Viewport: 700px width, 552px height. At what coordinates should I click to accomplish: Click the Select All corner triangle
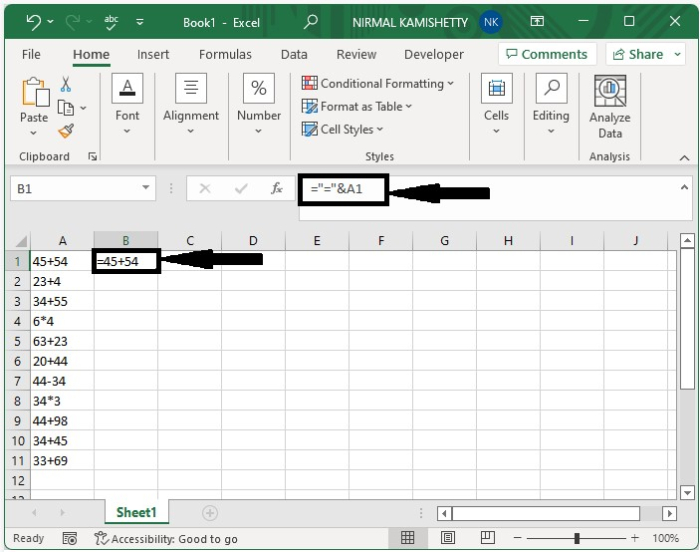(x=21, y=241)
